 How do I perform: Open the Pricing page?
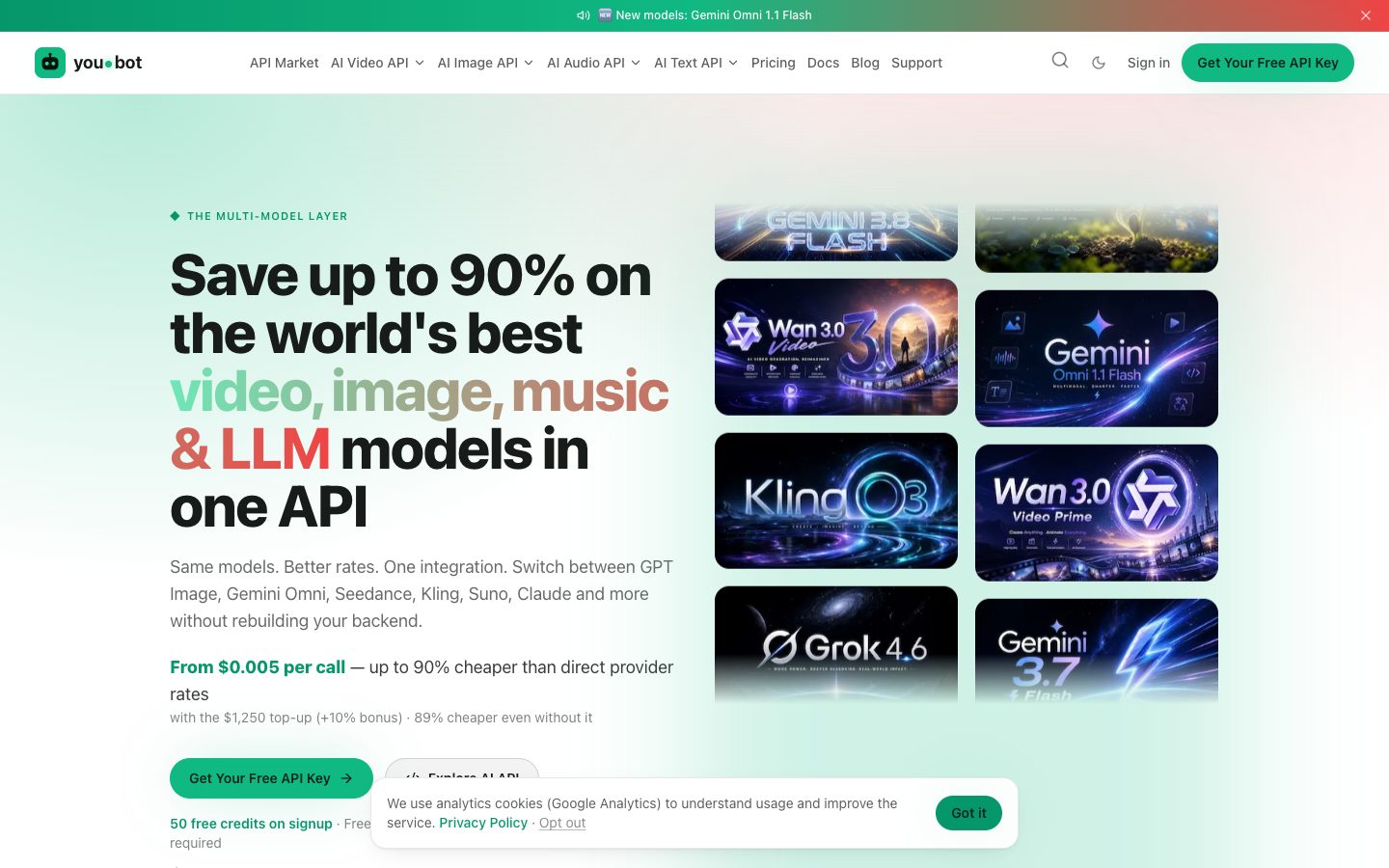(774, 63)
